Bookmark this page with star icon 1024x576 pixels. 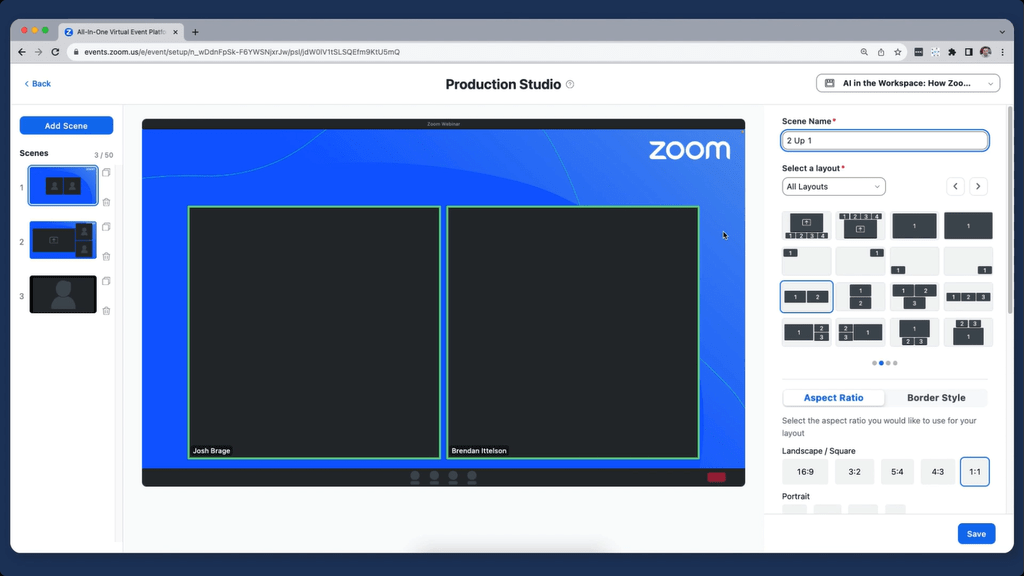coord(898,52)
